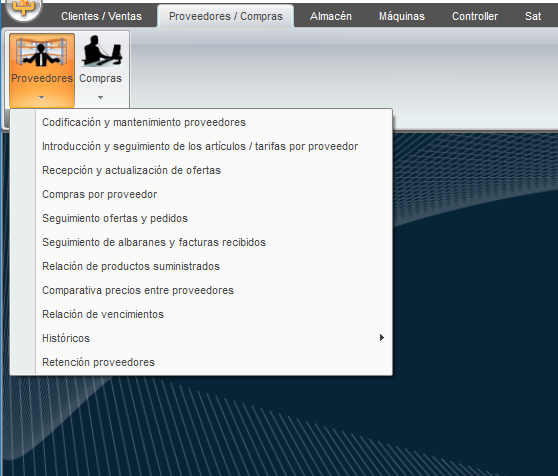Expand the Compras dropdown arrow
The height and width of the screenshot is (476, 558).
coord(100,97)
